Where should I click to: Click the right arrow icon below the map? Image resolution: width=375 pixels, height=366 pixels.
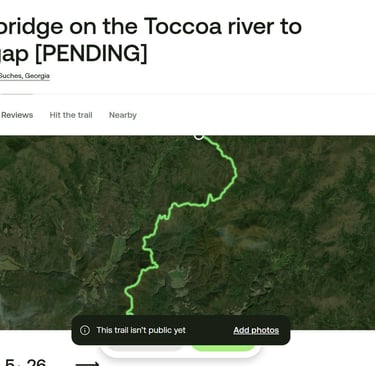[87, 364]
